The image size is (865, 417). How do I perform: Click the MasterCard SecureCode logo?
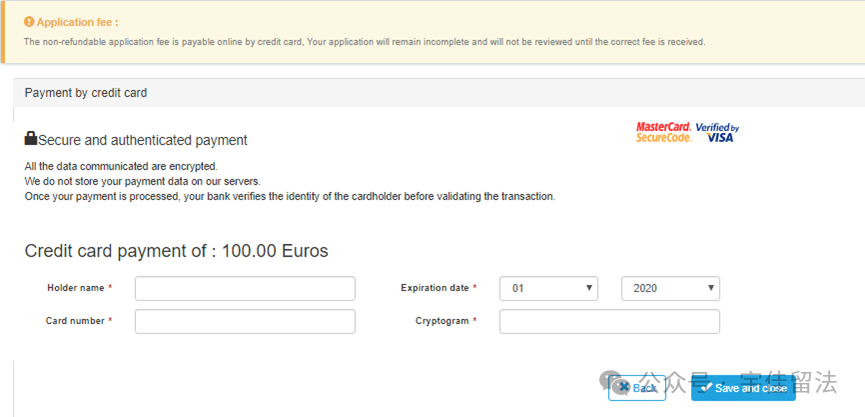tap(663, 132)
